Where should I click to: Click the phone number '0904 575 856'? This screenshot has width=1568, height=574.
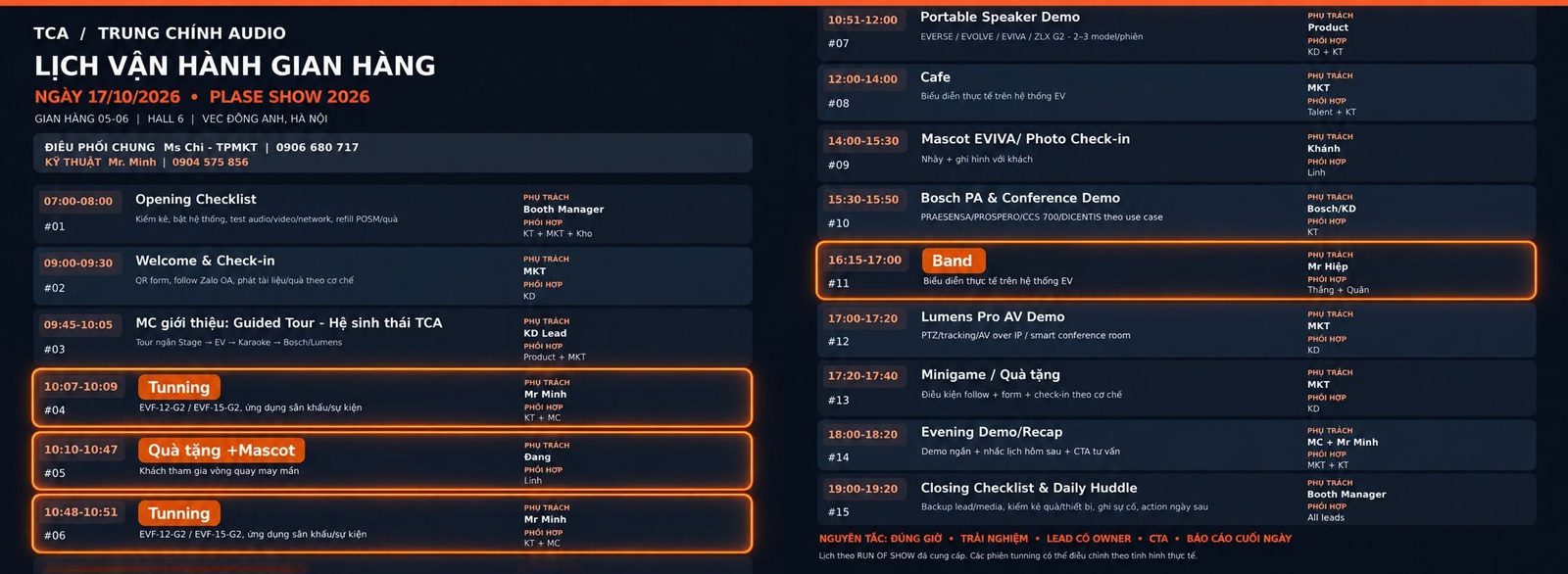click(211, 163)
